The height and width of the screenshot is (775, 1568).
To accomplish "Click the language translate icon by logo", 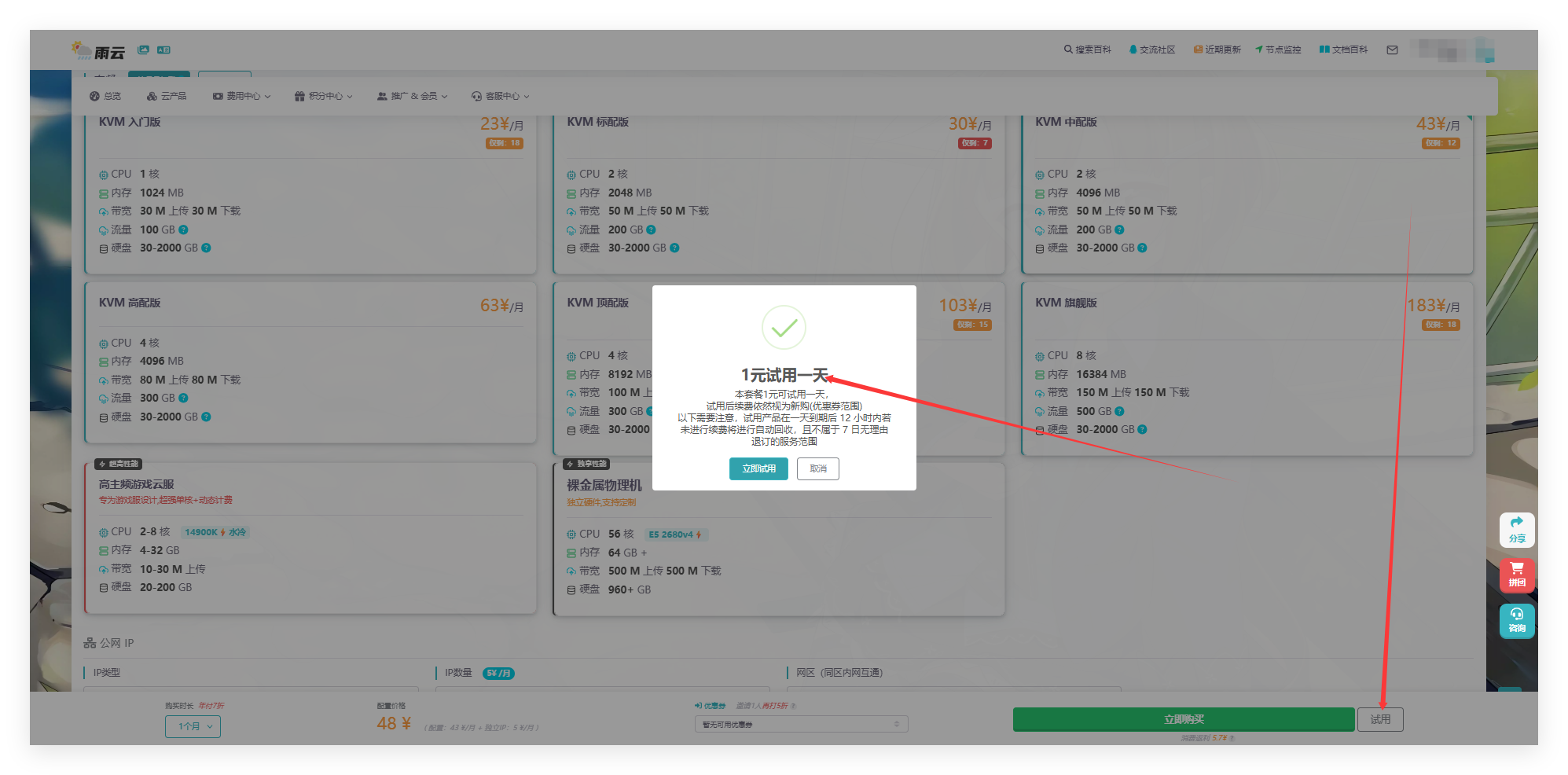I will coord(163,50).
